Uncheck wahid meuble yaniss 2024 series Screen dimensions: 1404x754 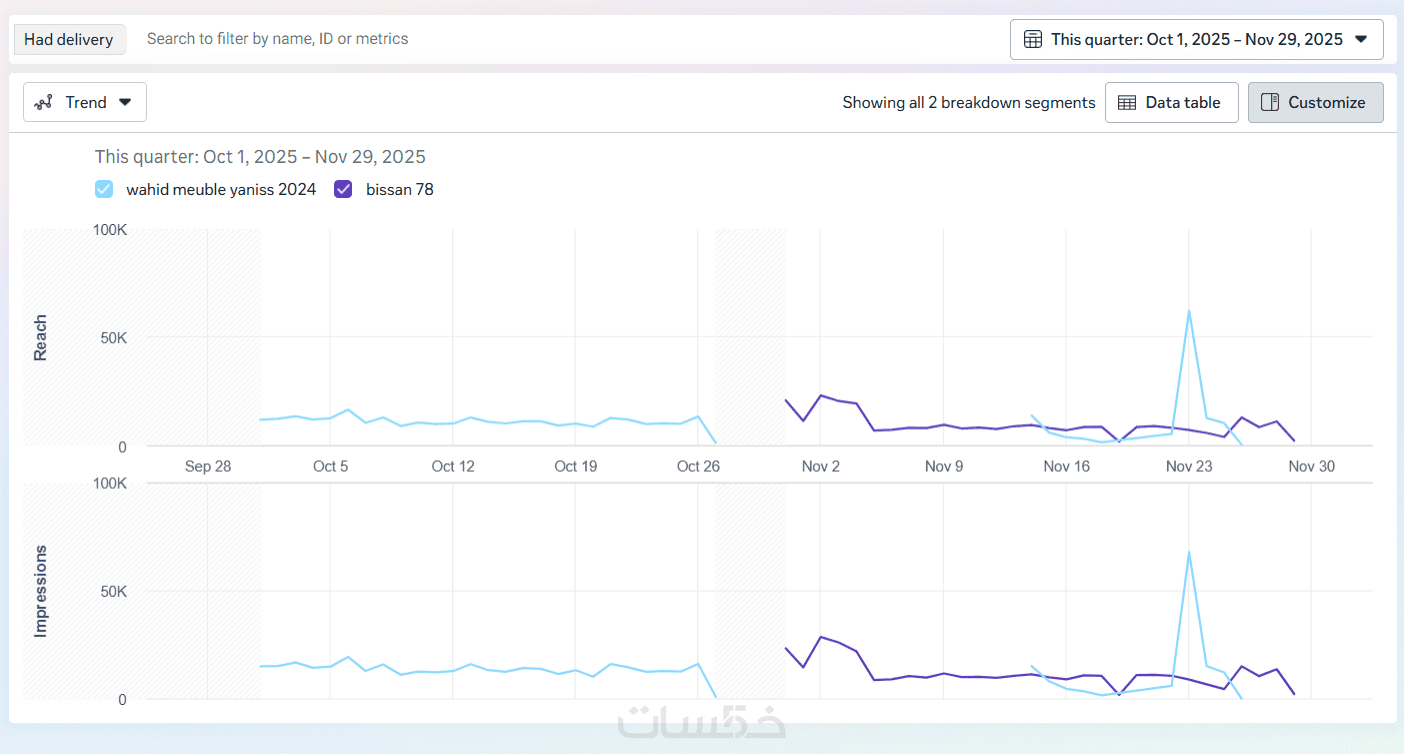(104, 189)
